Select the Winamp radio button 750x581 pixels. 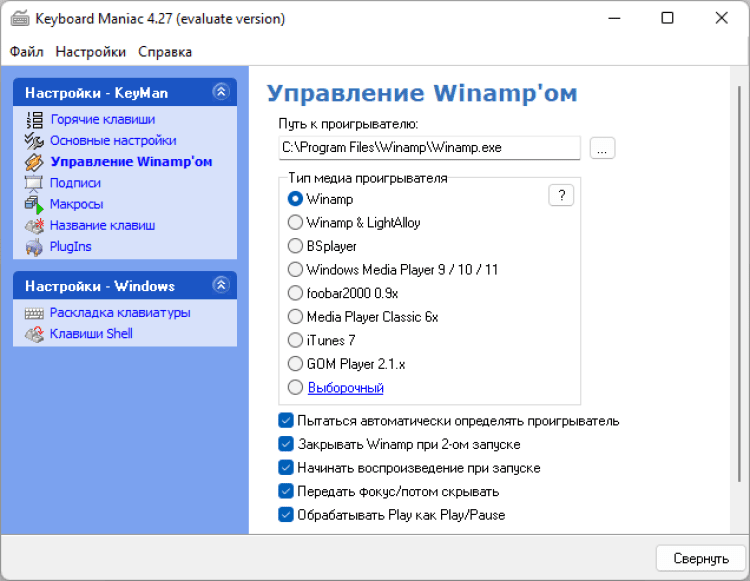[x=295, y=199]
